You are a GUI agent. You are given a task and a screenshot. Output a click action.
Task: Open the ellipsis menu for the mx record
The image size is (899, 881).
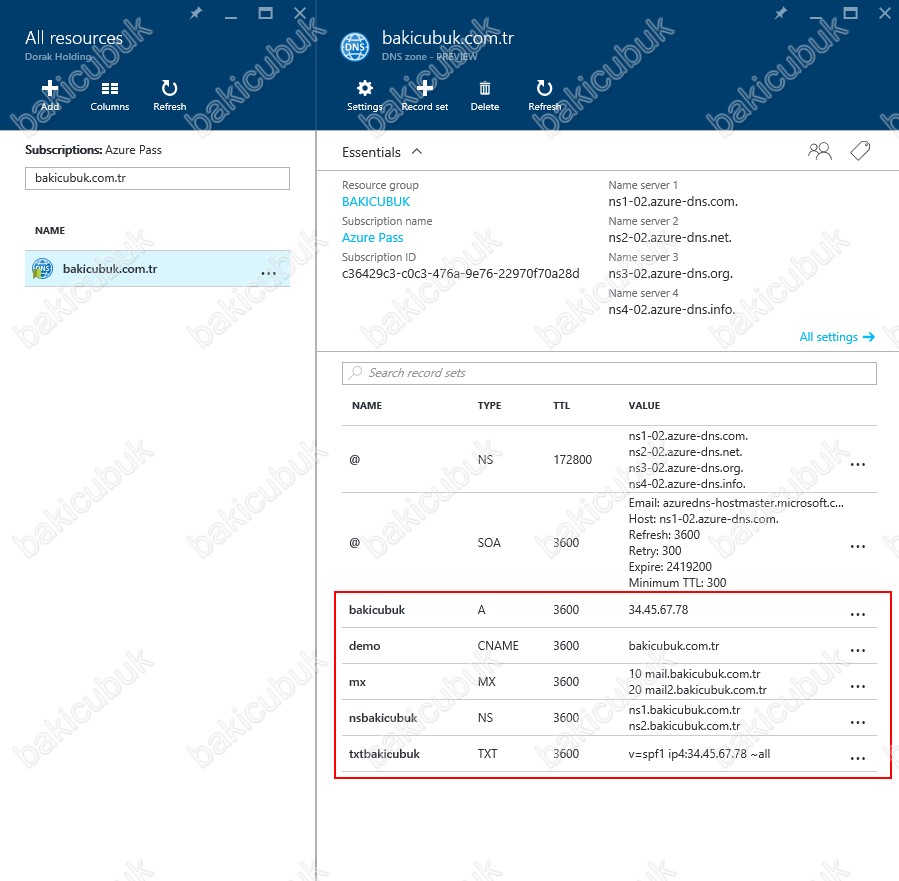[858, 687]
